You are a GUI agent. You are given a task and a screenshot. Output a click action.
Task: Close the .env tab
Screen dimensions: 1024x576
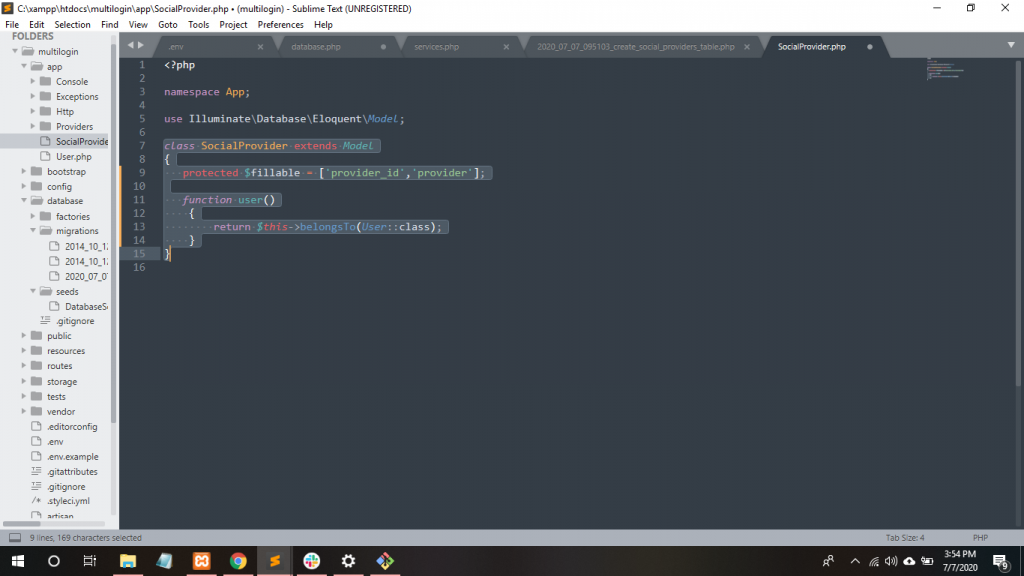261,47
